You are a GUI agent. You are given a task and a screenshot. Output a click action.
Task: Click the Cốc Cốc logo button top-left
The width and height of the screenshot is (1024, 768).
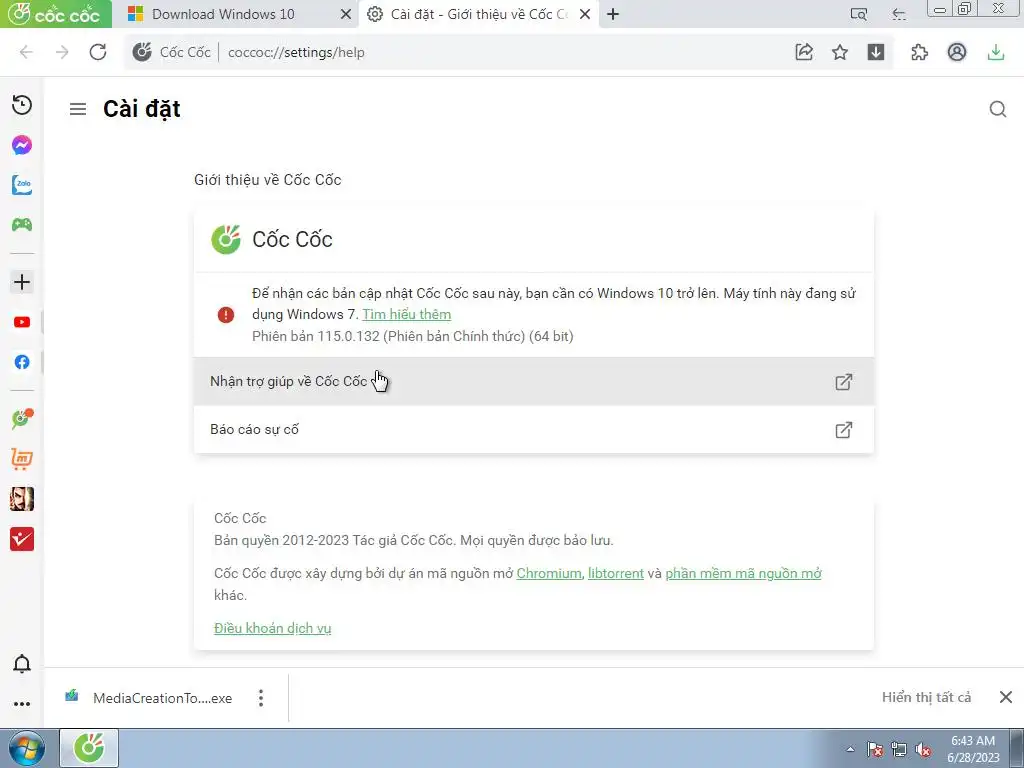pyautogui.click(x=56, y=14)
